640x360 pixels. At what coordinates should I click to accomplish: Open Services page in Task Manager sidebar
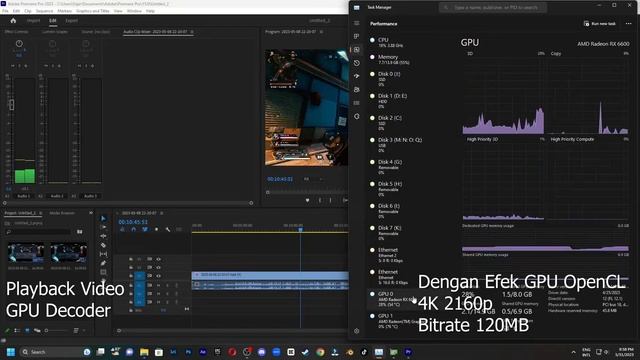357,116
